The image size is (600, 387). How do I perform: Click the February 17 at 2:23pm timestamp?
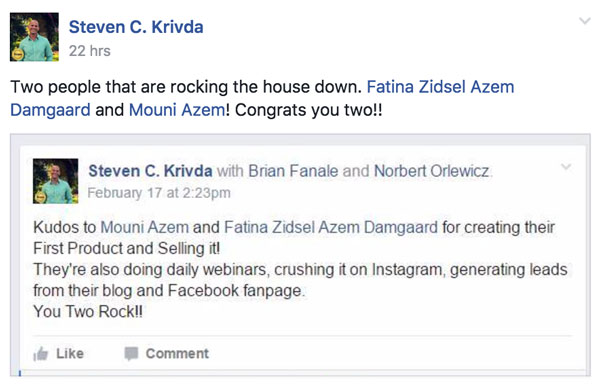pyautogui.click(x=159, y=193)
